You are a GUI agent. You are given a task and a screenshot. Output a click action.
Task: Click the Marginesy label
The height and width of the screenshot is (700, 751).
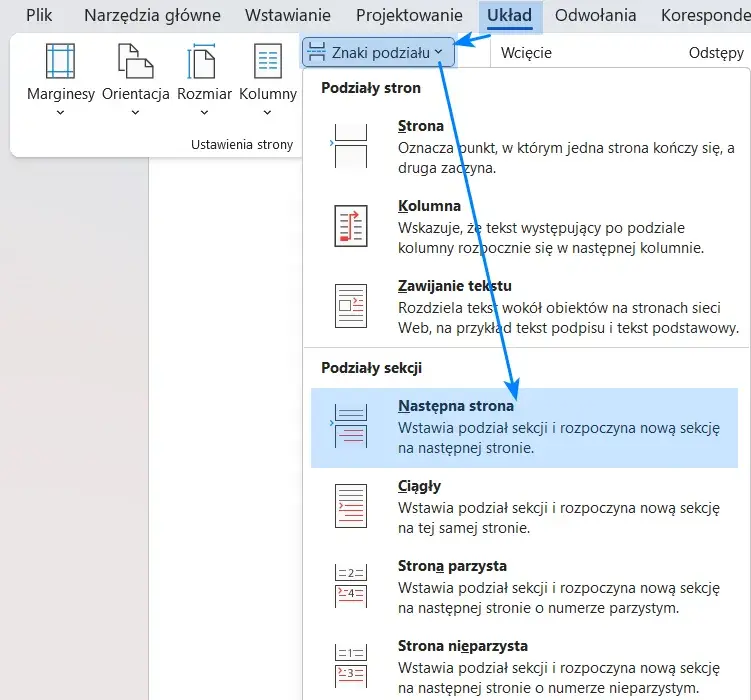[x=61, y=94]
